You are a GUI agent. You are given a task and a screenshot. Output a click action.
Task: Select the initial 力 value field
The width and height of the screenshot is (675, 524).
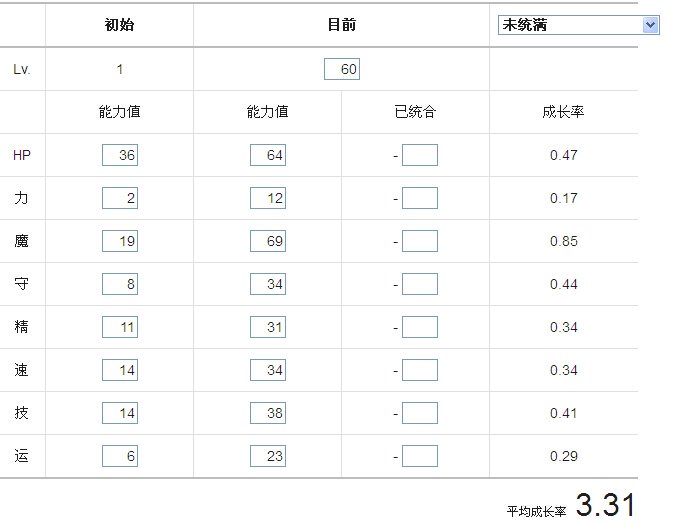point(120,198)
